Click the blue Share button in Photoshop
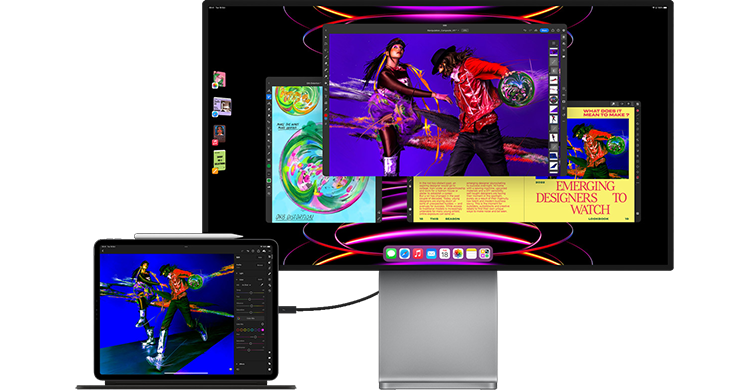 544,30
